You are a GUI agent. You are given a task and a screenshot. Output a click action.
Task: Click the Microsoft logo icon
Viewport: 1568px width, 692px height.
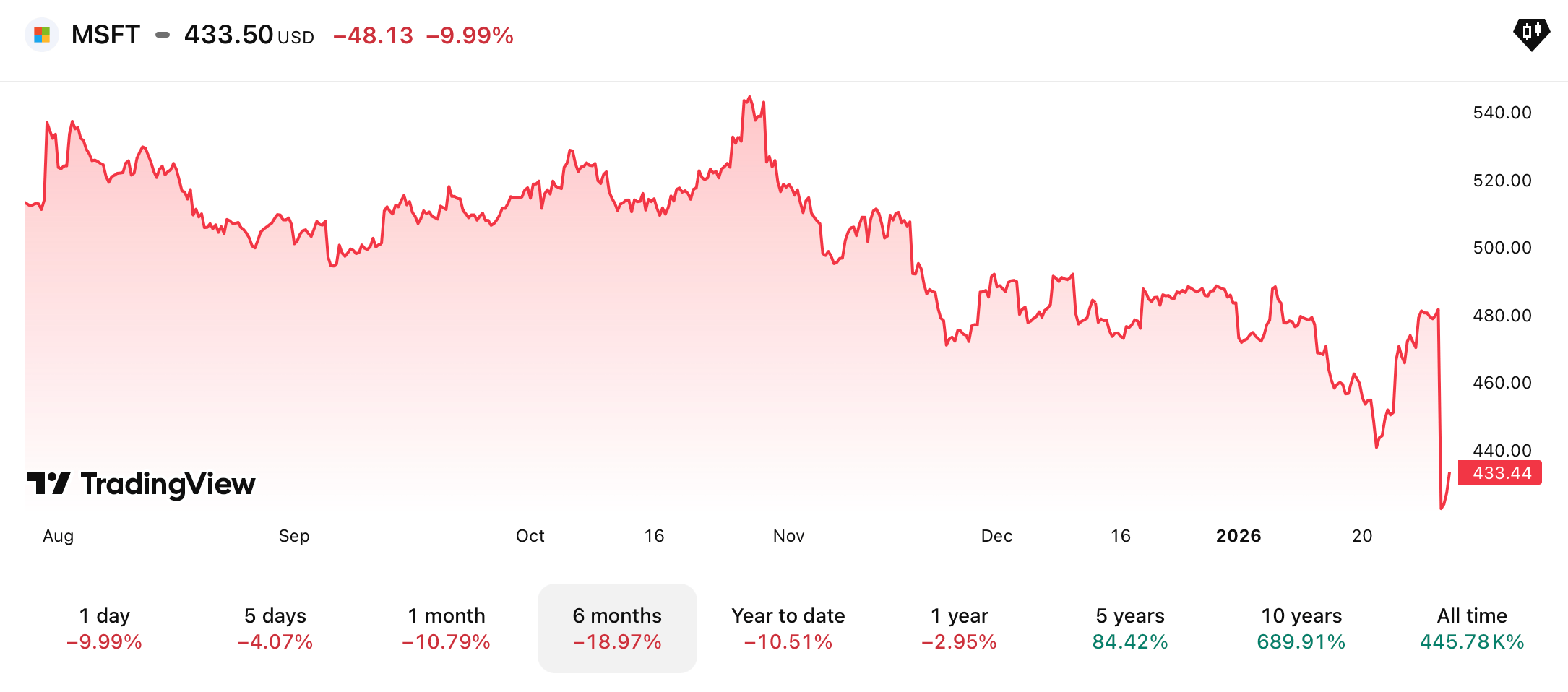(42, 35)
